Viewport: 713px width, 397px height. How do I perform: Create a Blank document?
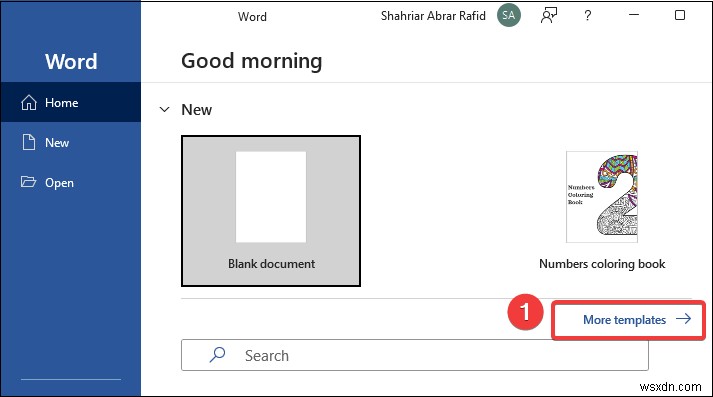[x=271, y=211]
